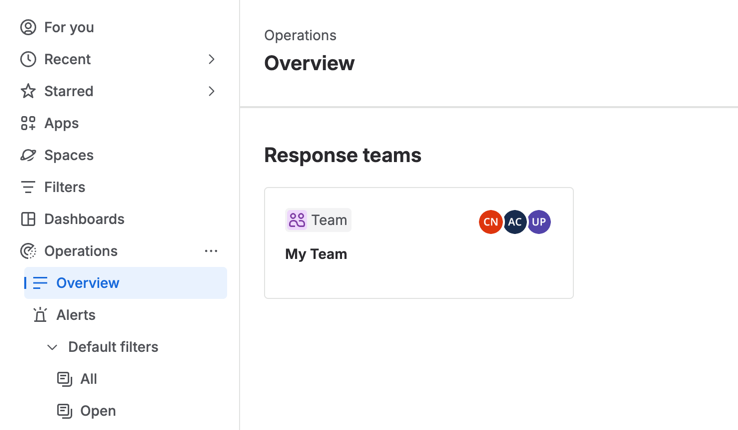Click the Operations breadcrumb link
Image resolution: width=738 pixels, height=430 pixels.
click(x=300, y=35)
